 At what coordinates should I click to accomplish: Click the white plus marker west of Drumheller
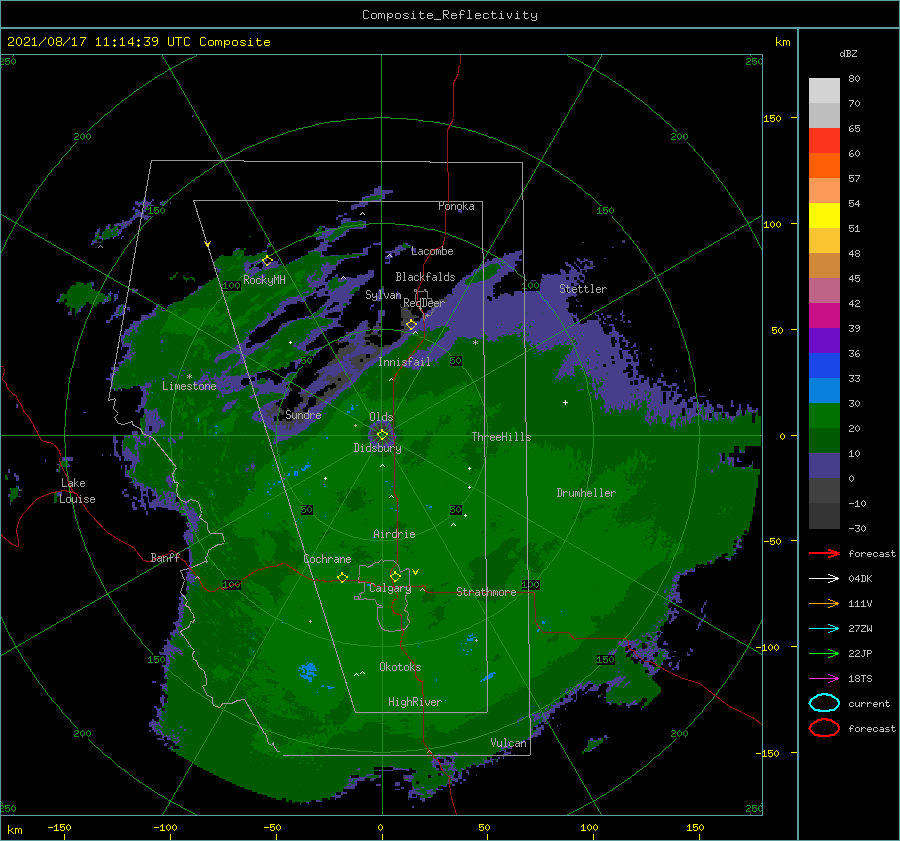point(565,402)
